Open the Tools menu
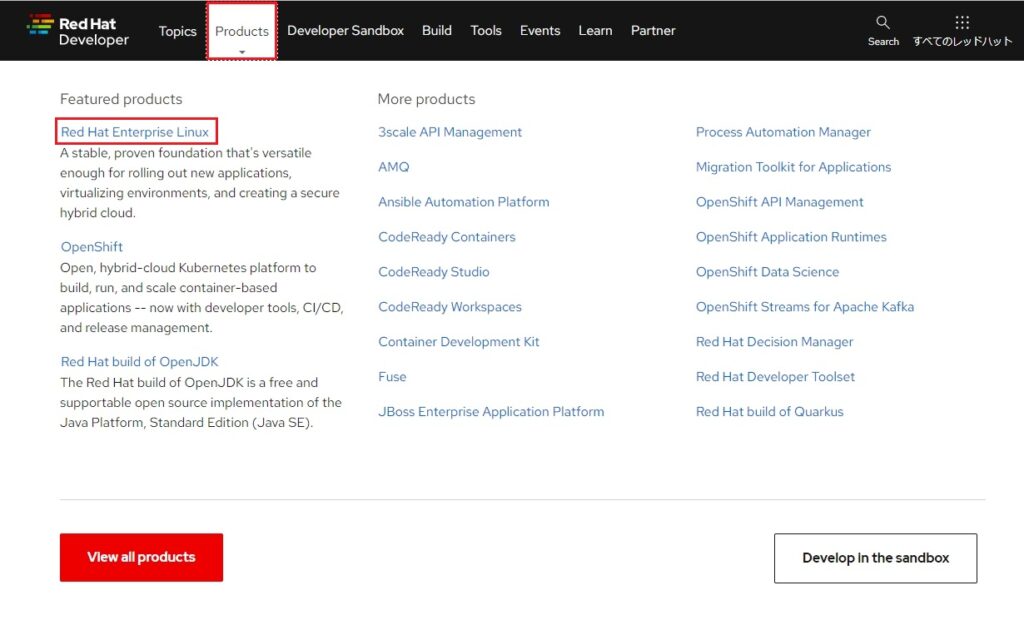Image resolution: width=1024 pixels, height=620 pixels. pos(486,31)
